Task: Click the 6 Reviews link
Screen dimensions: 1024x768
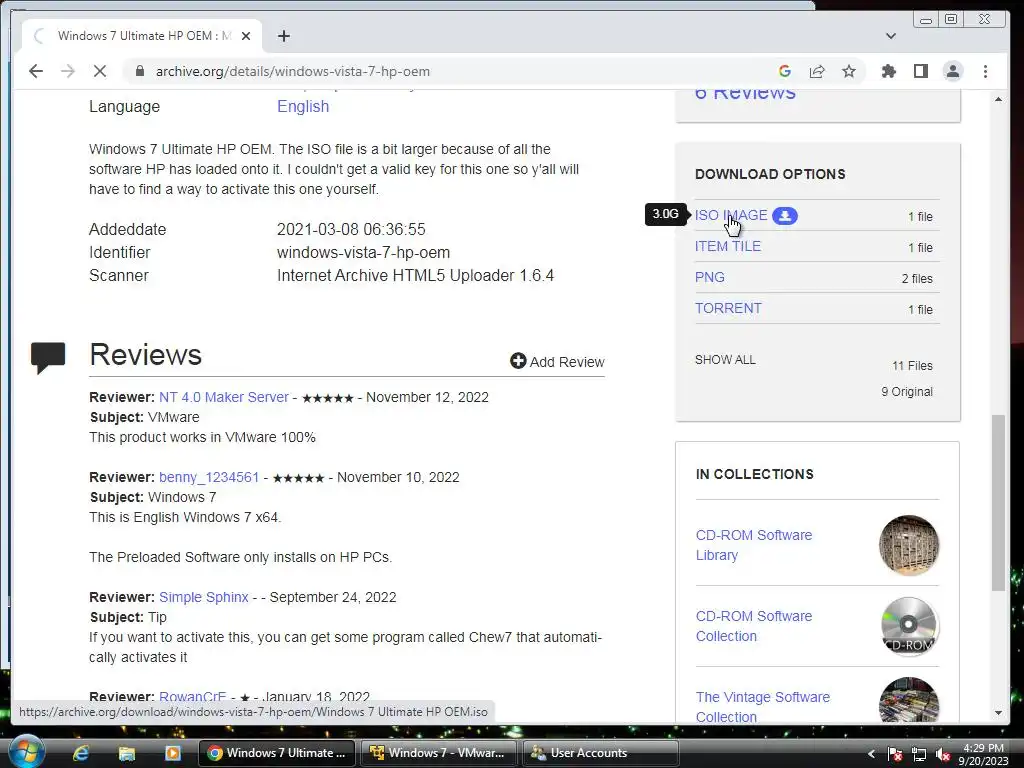Action: (x=745, y=93)
